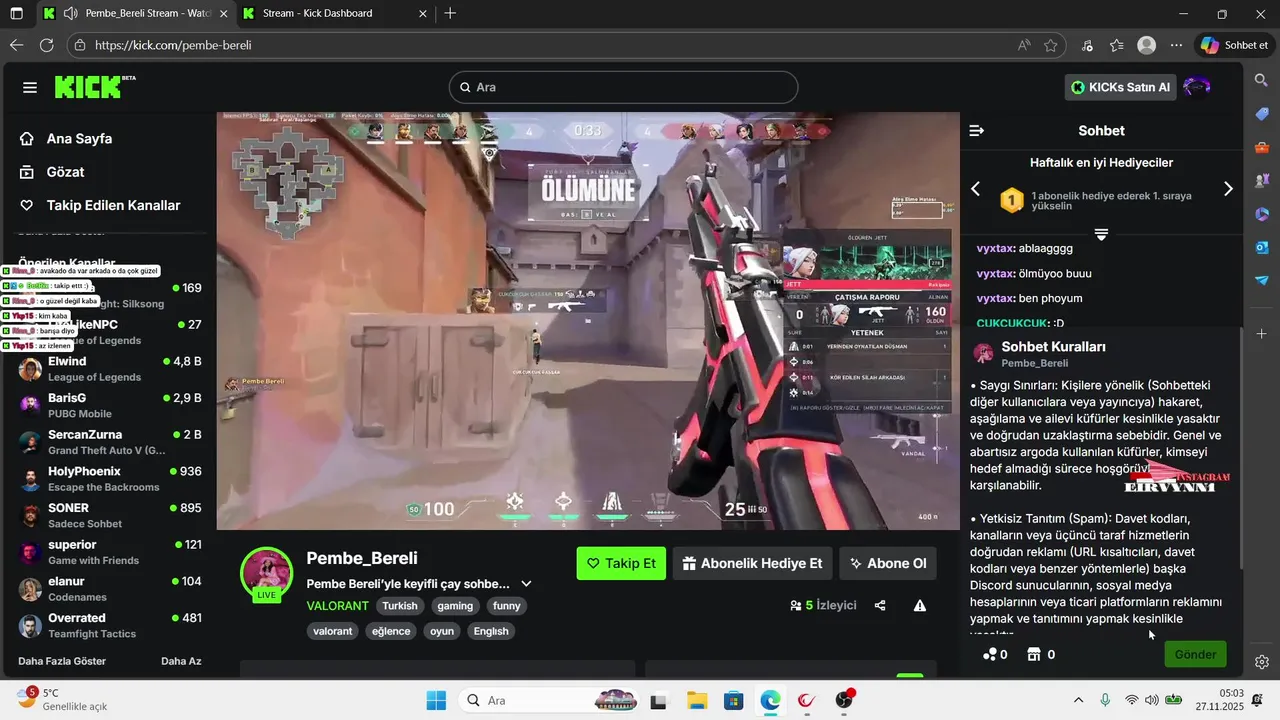This screenshot has width=1280, height=720.
Task: Open the browser tab actions menu
Action: coord(16,14)
